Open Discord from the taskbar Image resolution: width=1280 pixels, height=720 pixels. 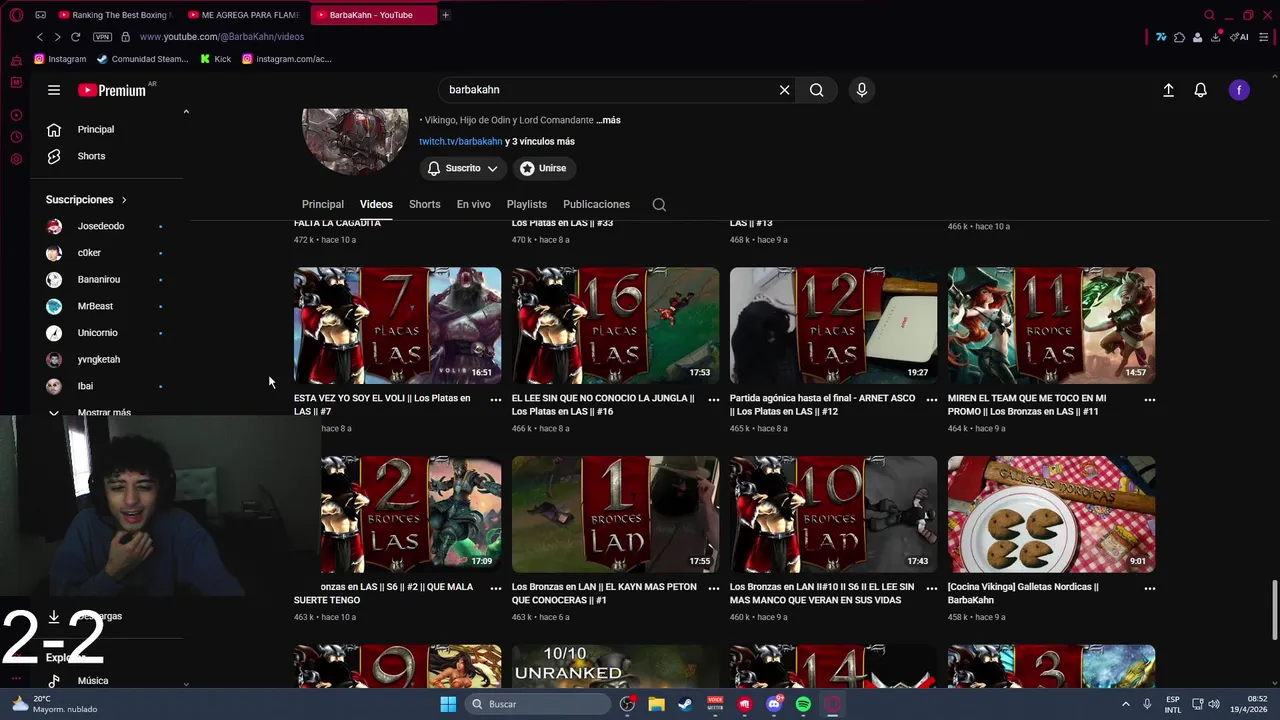[x=774, y=704]
